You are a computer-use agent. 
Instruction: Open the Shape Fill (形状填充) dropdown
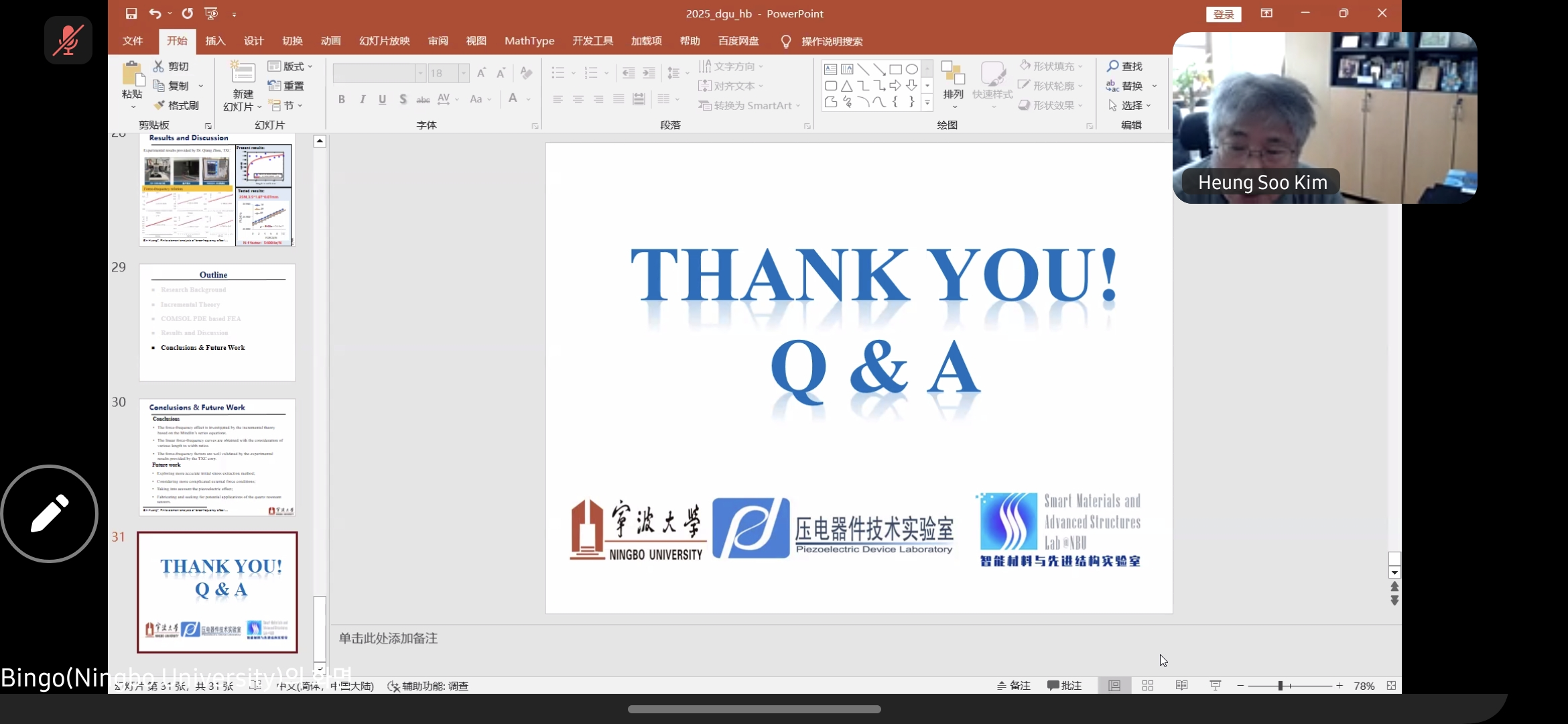1051,66
